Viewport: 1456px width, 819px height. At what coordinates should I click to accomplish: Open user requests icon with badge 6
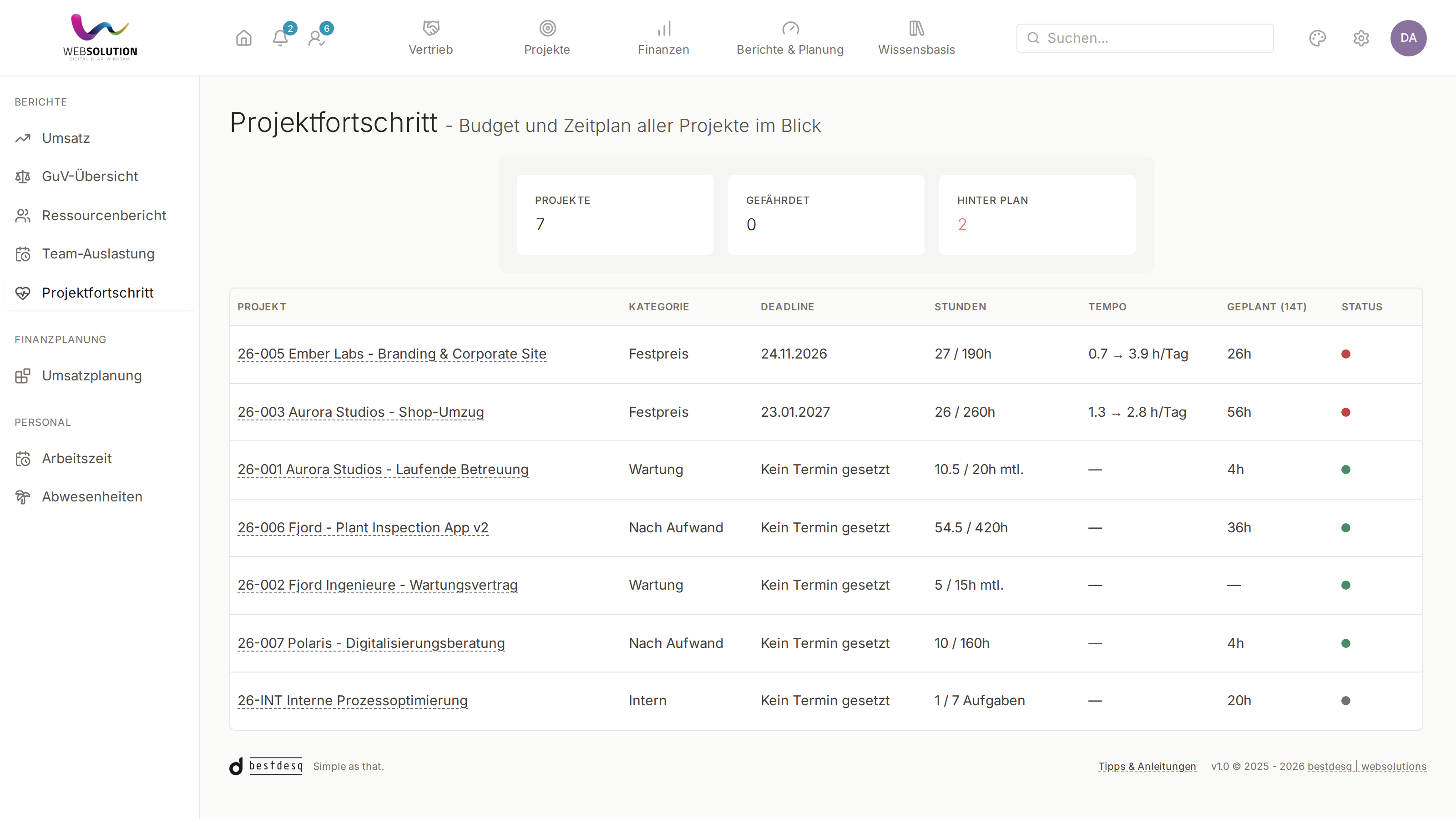click(x=317, y=38)
